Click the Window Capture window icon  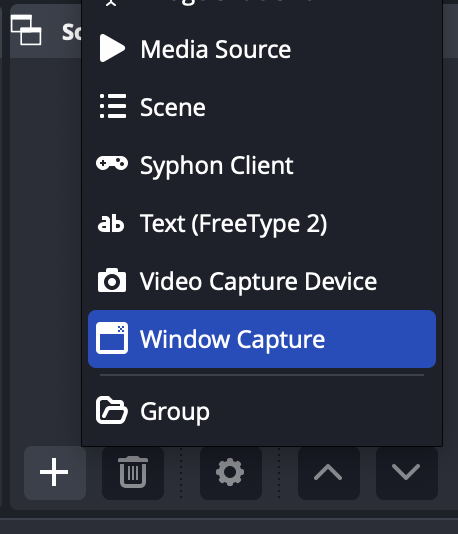(112, 338)
